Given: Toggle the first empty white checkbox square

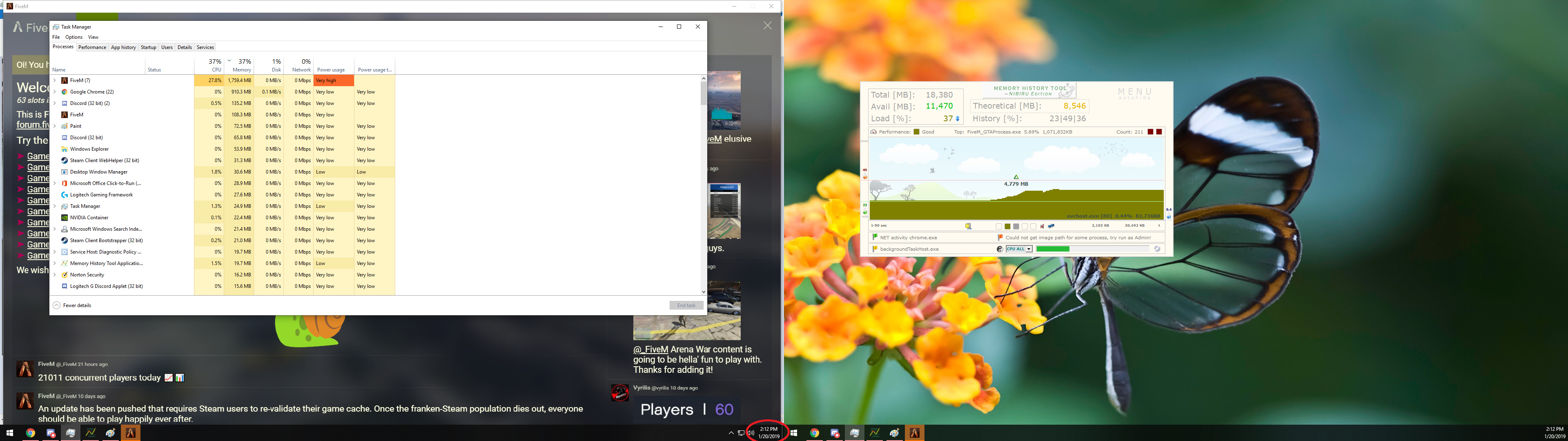Looking at the screenshot, I should (x=999, y=226).
